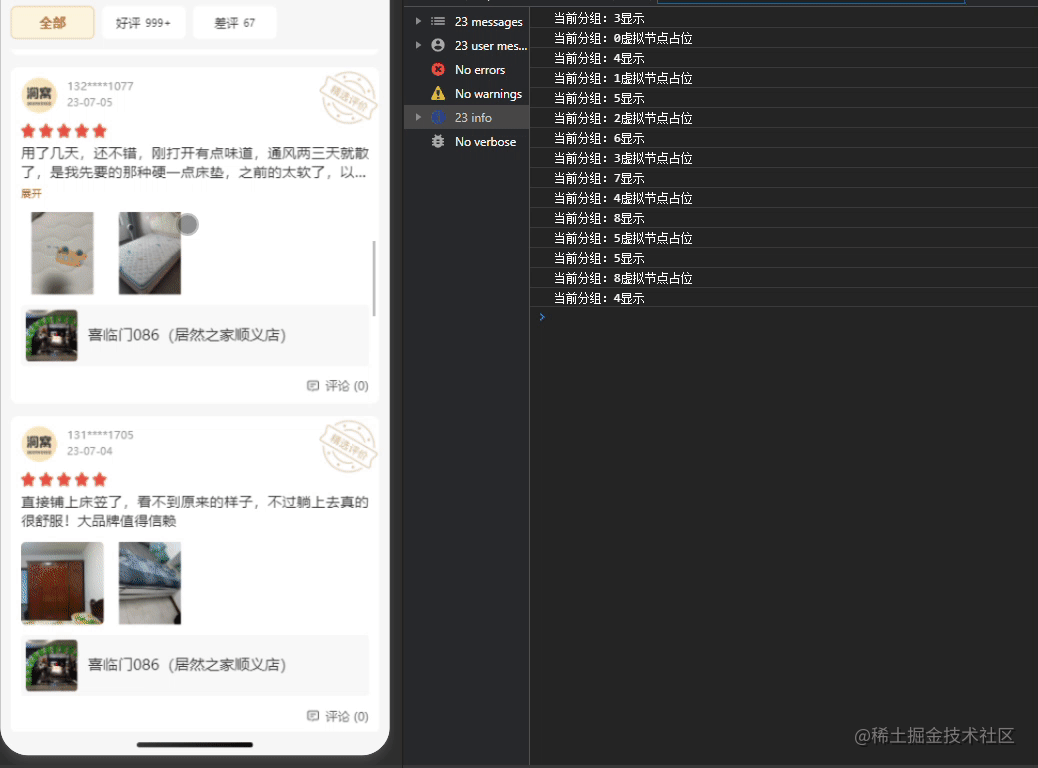Click the comment bubble icon on first review
Image resolution: width=1038 pixels, height=768 pixels.
[x=313, y=385]
